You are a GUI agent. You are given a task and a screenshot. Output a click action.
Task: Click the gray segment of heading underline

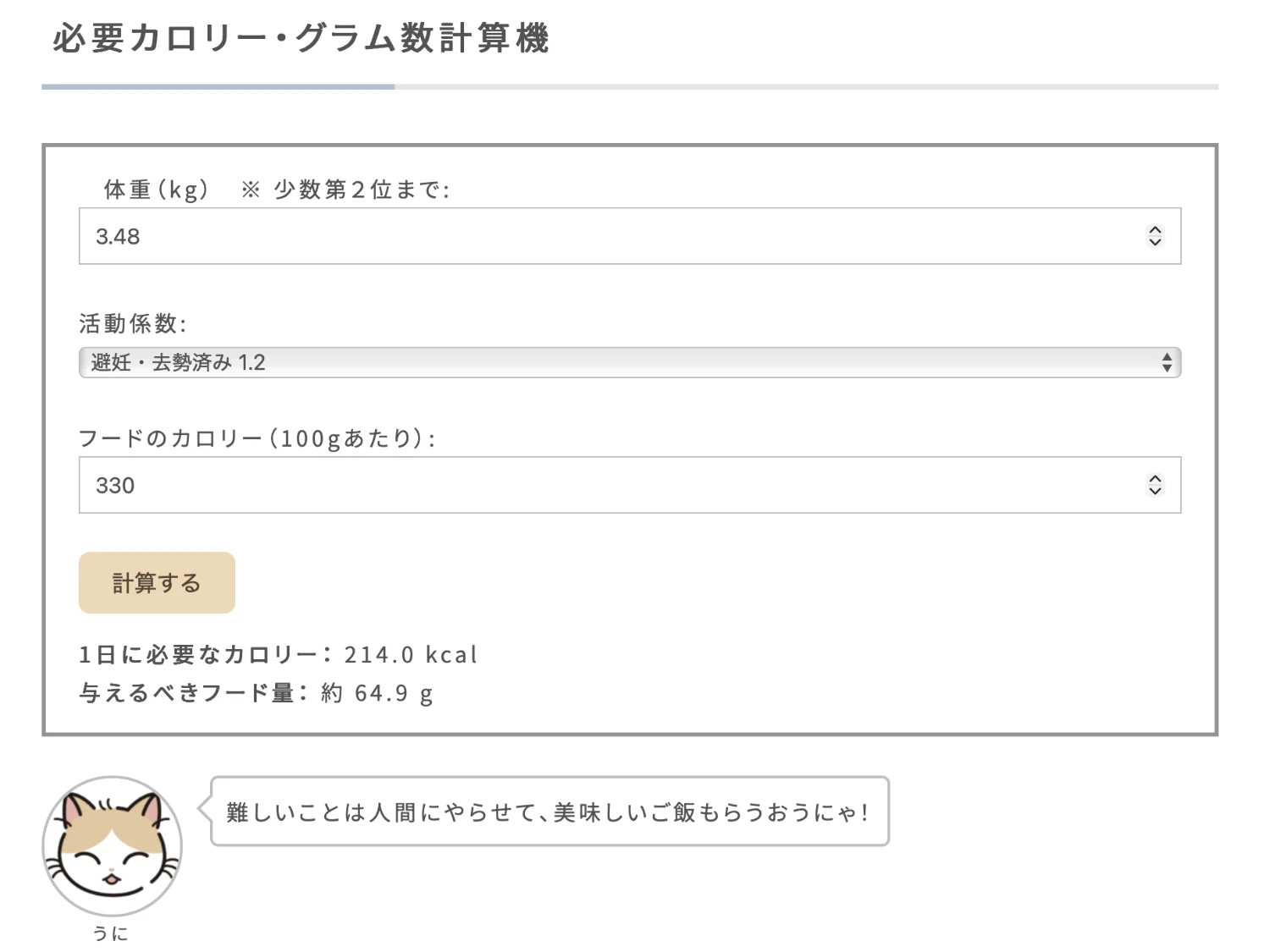pos(804,86)
